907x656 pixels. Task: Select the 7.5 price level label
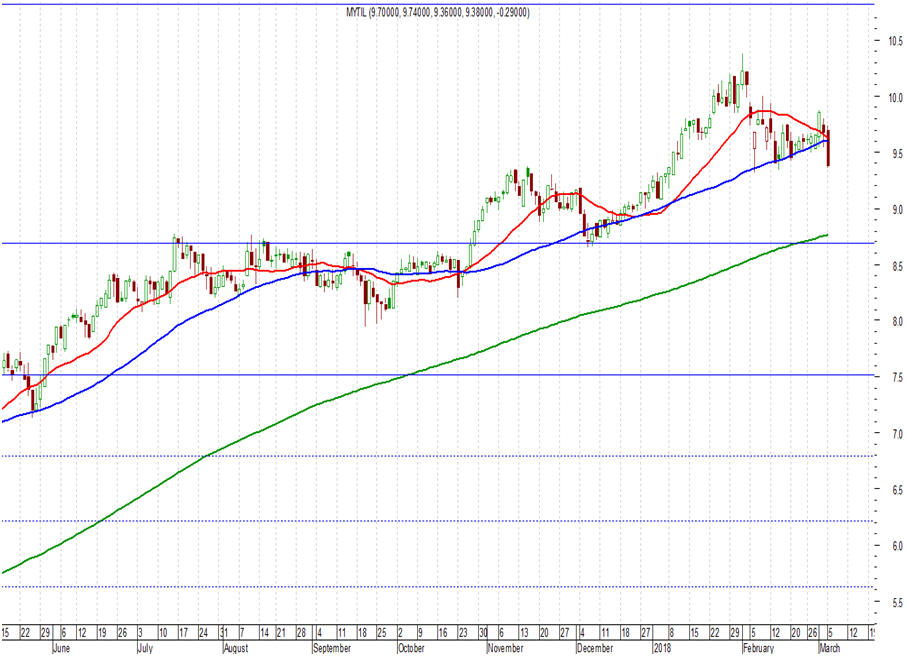tap(897, 377)
